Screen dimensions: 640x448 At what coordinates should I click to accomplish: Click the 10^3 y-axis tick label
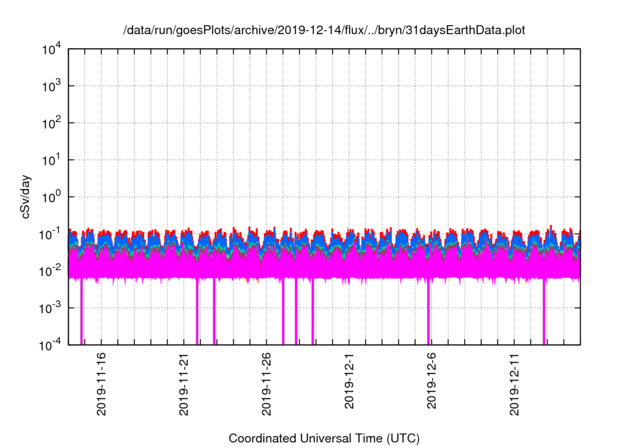pos(52,86)
